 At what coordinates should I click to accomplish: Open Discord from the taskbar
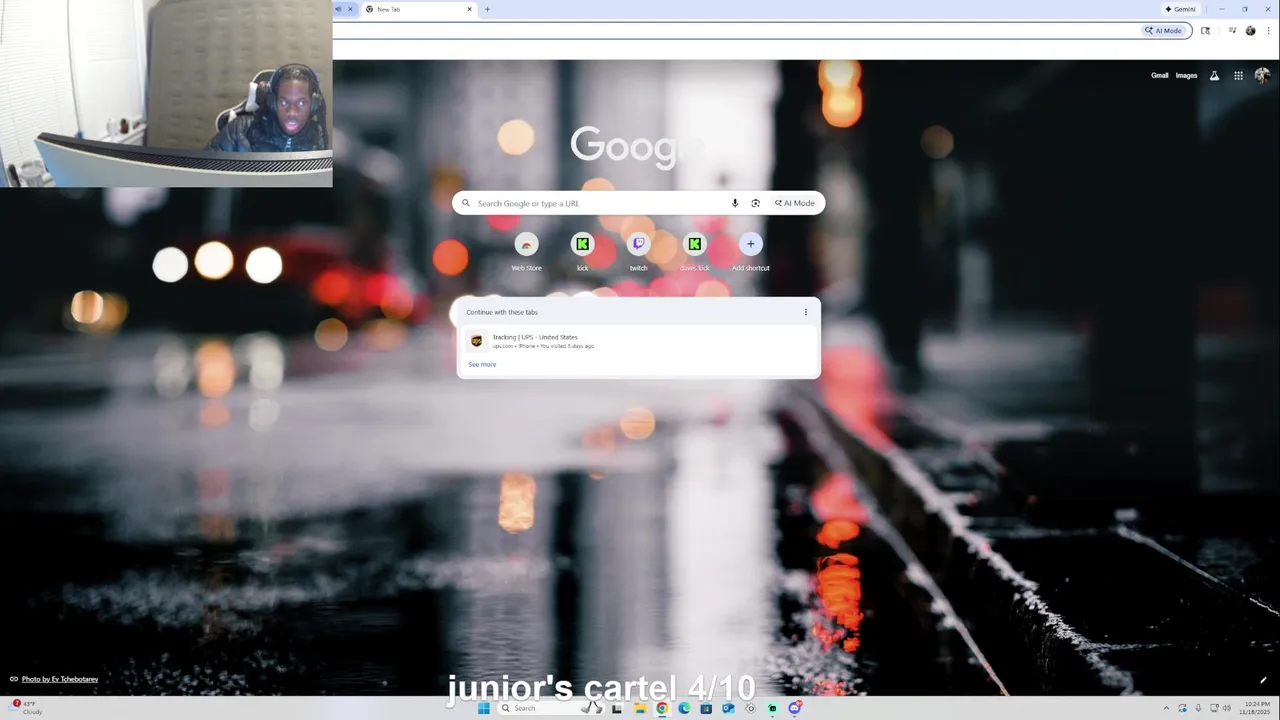pyautogui.click(x=794, y=708)
